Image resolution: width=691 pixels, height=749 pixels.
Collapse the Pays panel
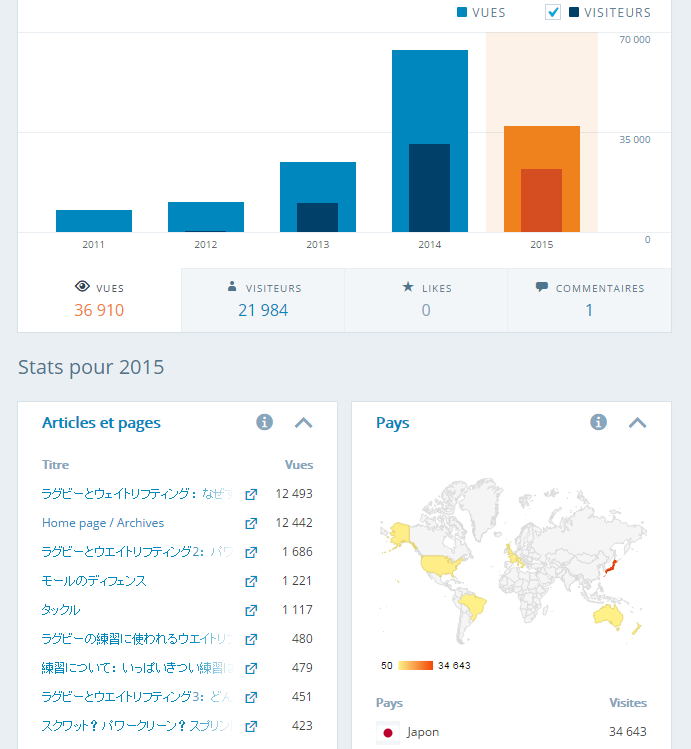[638, 422]
